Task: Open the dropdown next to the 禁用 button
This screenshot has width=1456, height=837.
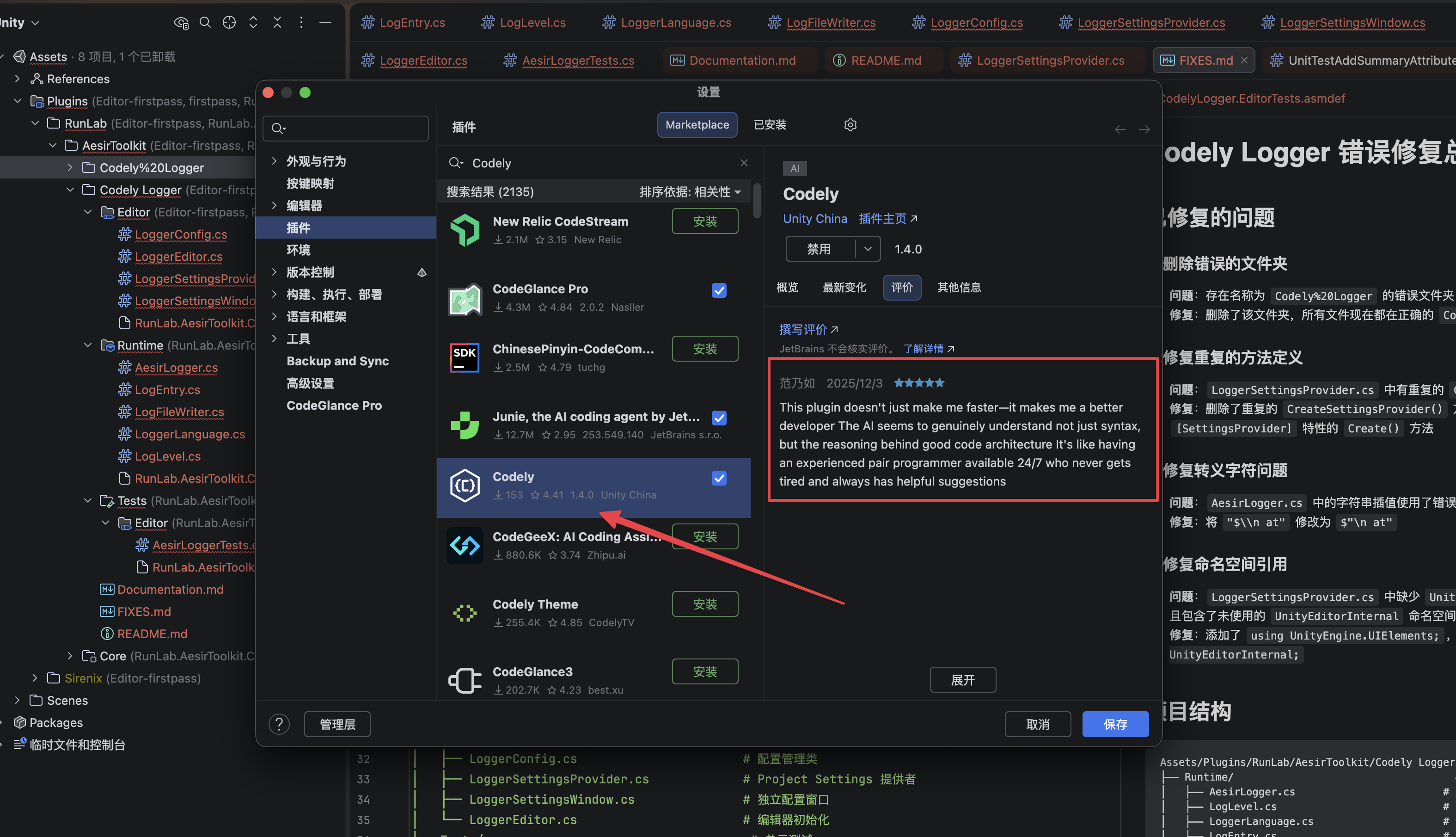Action: pyautogui.click(x=868, y=248)
